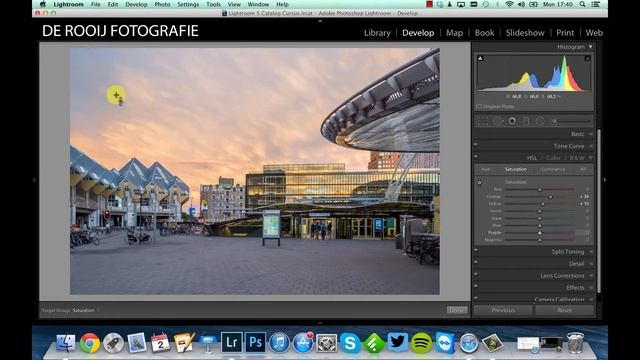Expand the Lens Corrections panel
Viewport: 640px width, 360px height.
click(591, 276)
